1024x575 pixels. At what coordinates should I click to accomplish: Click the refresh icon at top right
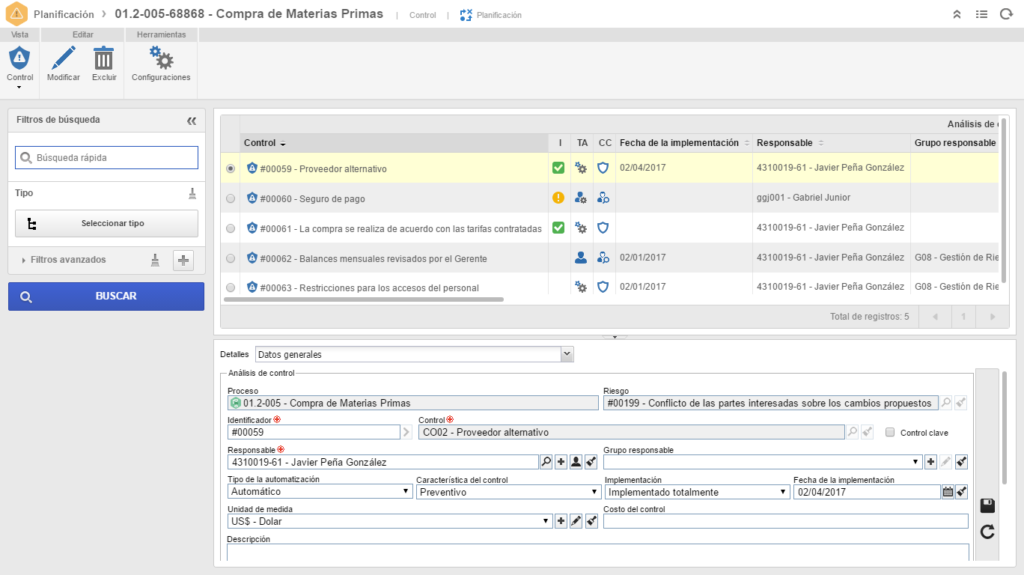pyautogui.click(x=1006, y=14)
